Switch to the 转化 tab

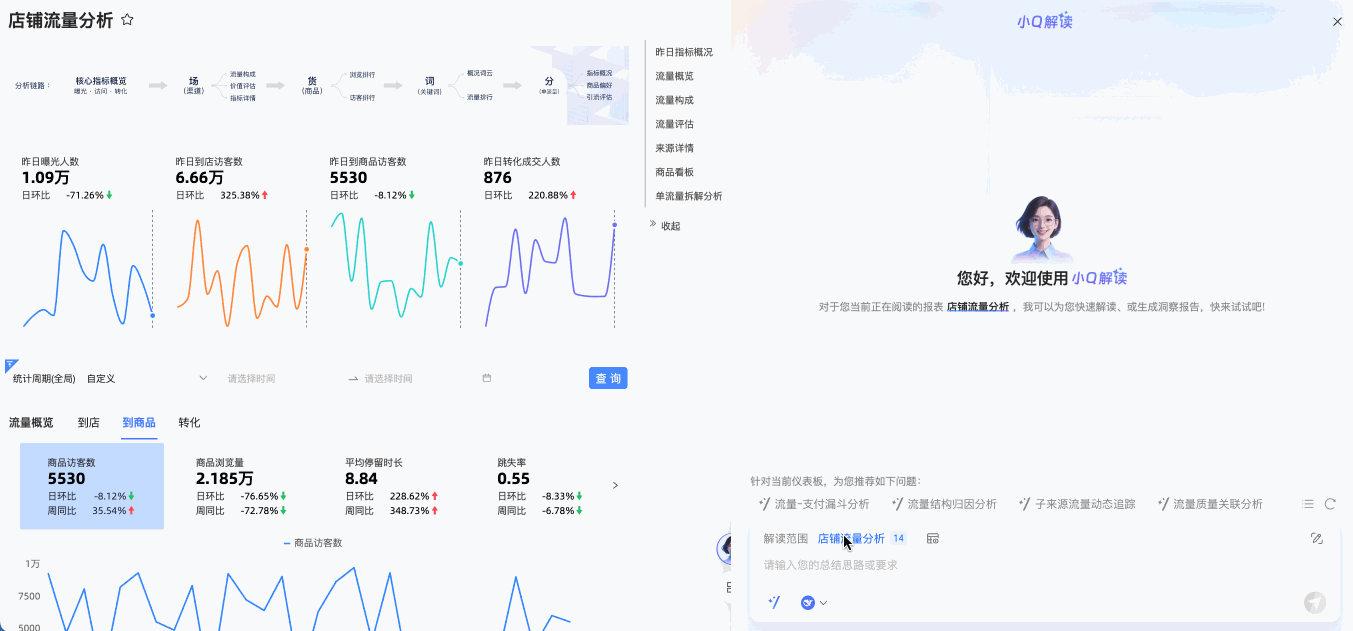[x=190, y=423]
